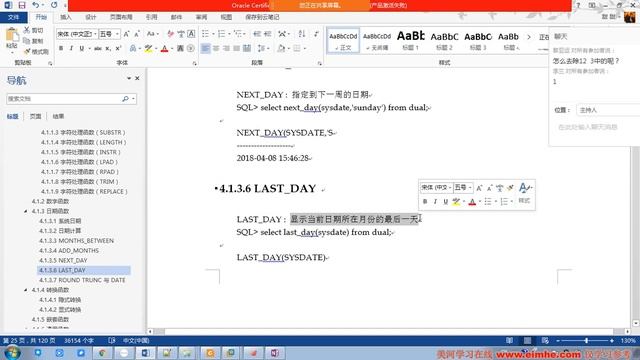Image resolution: width=640 pixels, height=360 pixels.
Task: Toggle Subscript formatting
Action: click(108, 48)
